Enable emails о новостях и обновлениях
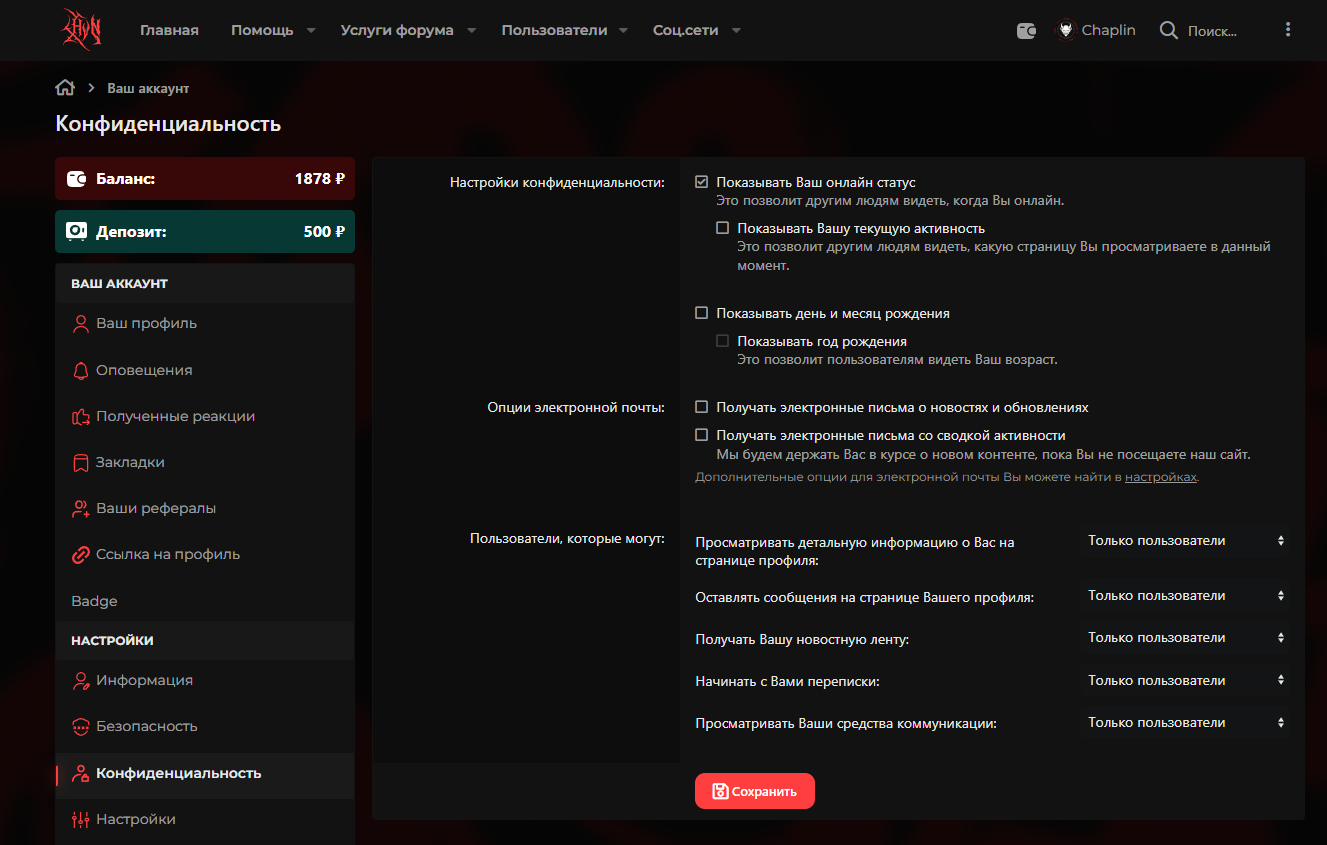 click(702, 407)
